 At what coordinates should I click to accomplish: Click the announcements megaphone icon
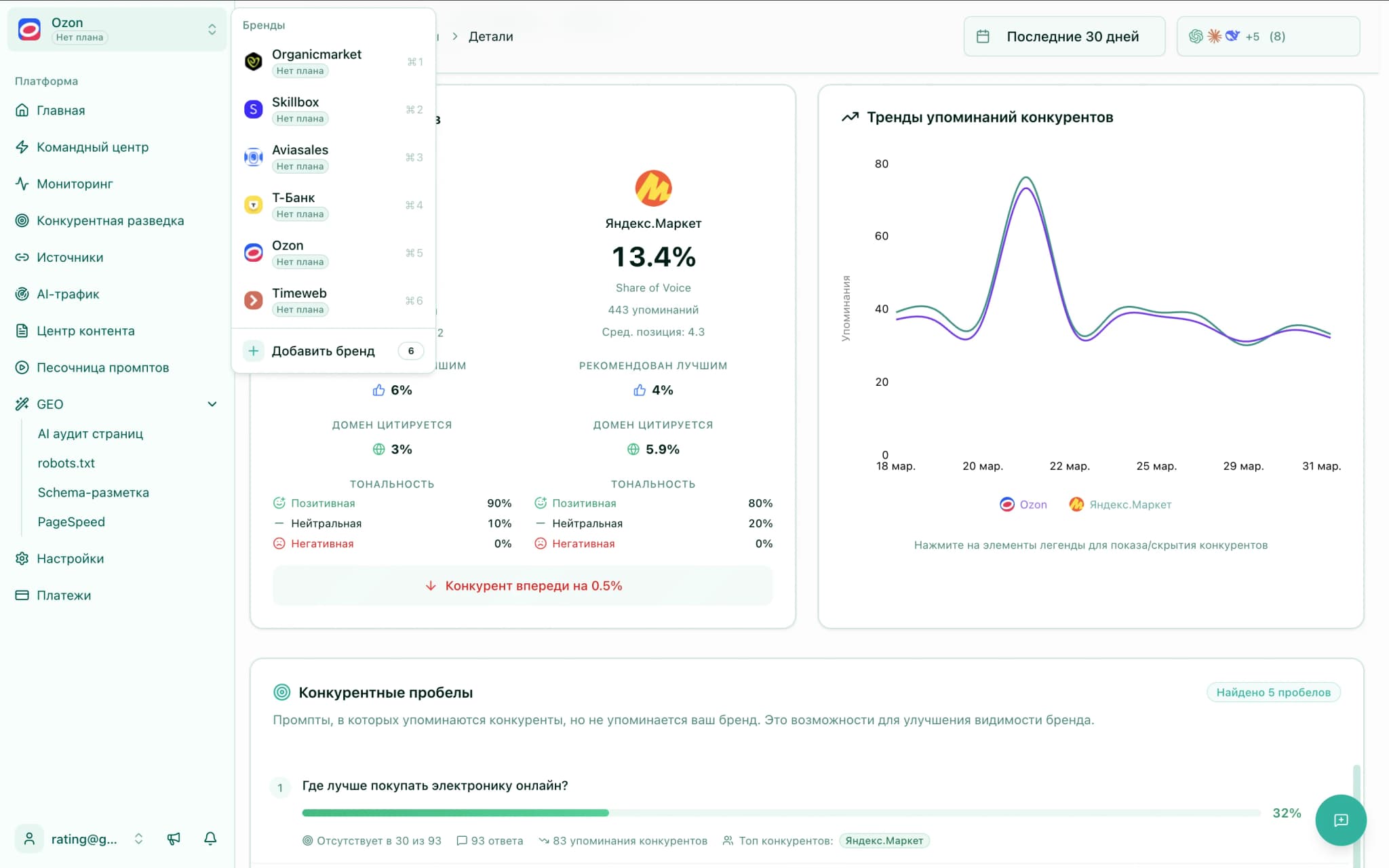coord(174,839)
